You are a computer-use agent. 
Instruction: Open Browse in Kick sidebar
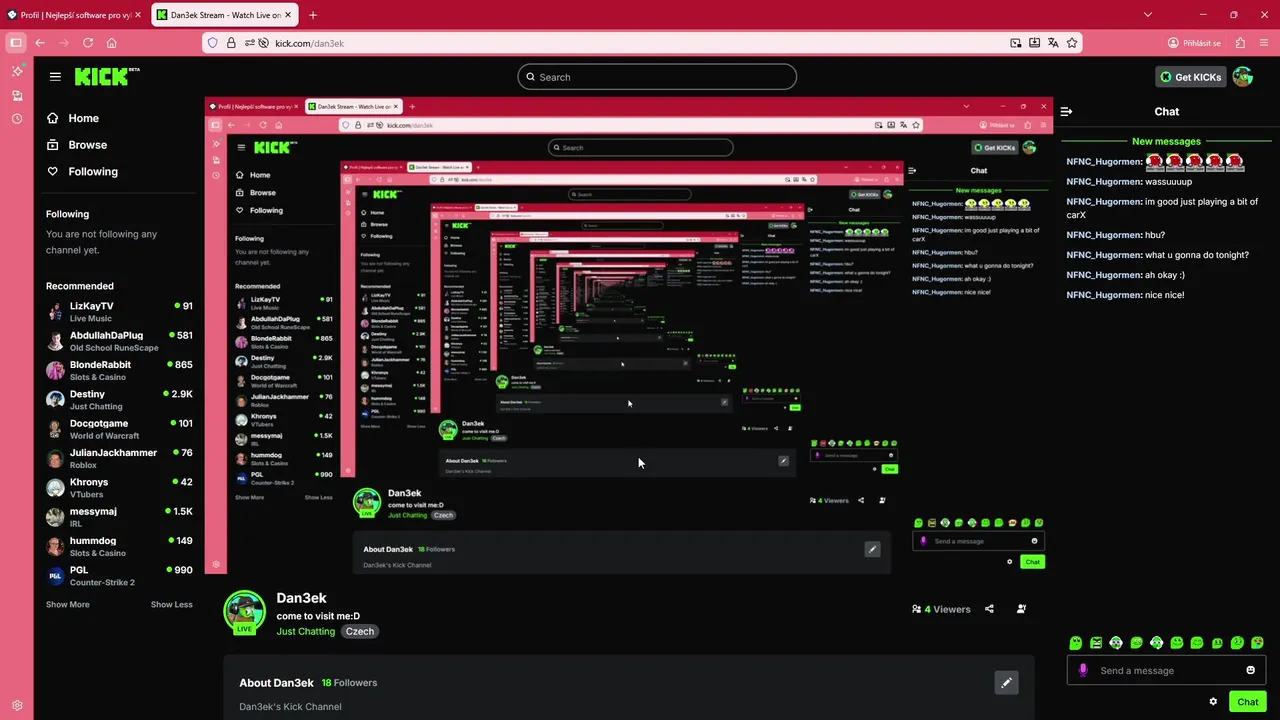coord(77,145)
